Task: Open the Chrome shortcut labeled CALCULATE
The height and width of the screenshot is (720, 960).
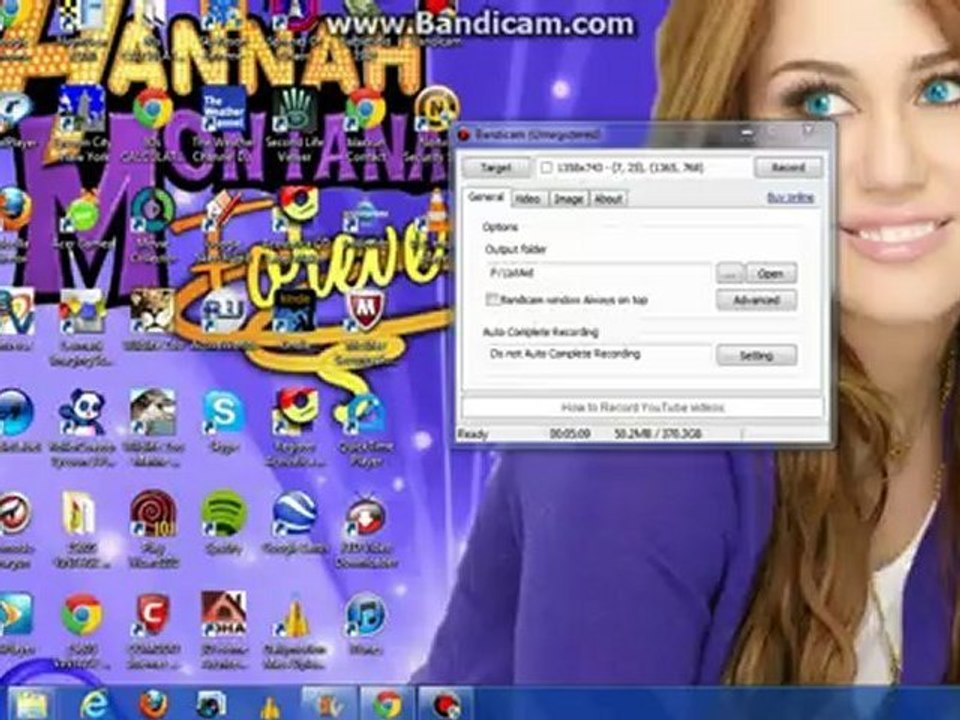Action: point(152,112)
